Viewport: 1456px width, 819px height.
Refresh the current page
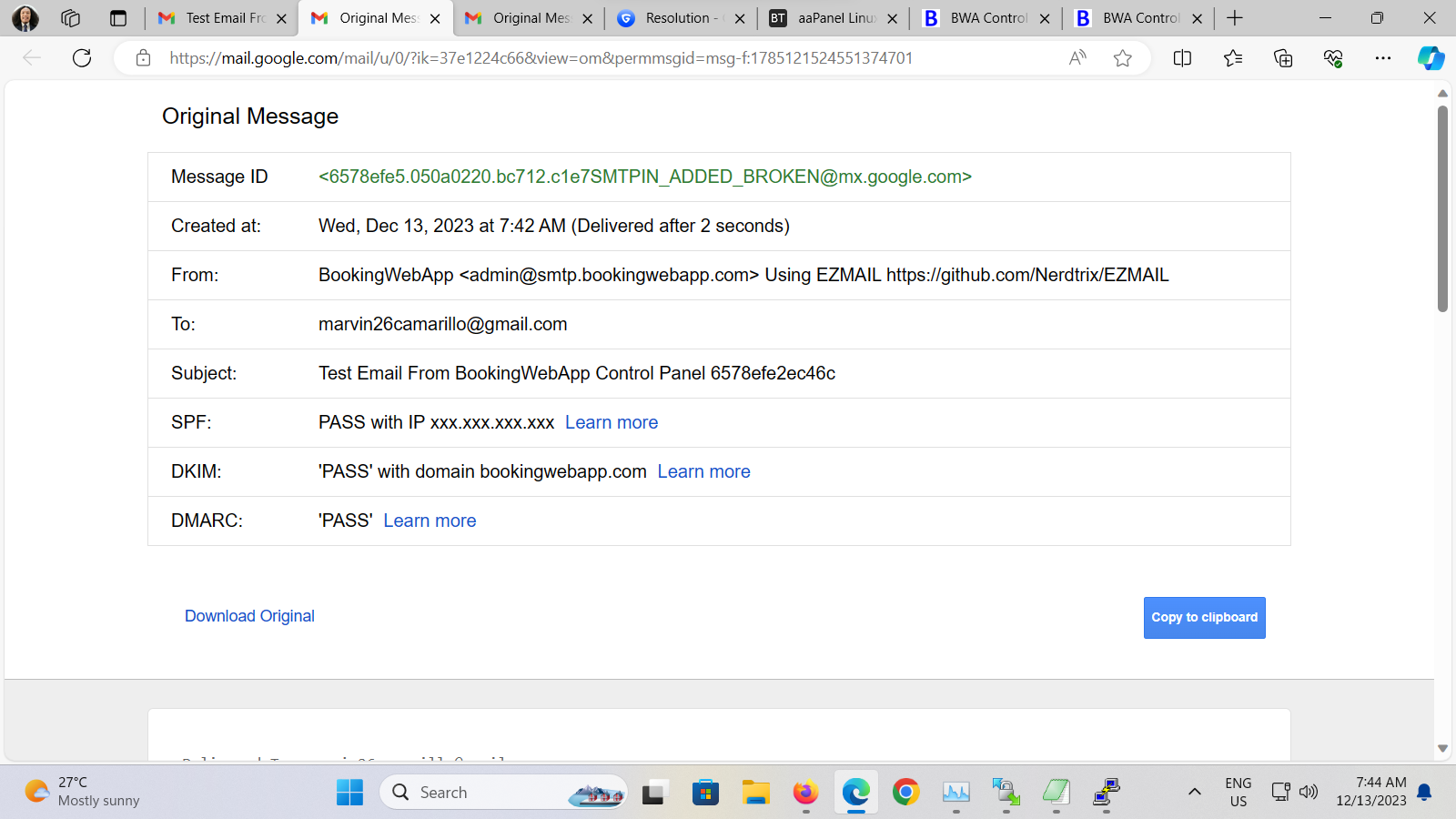point(82,58)
